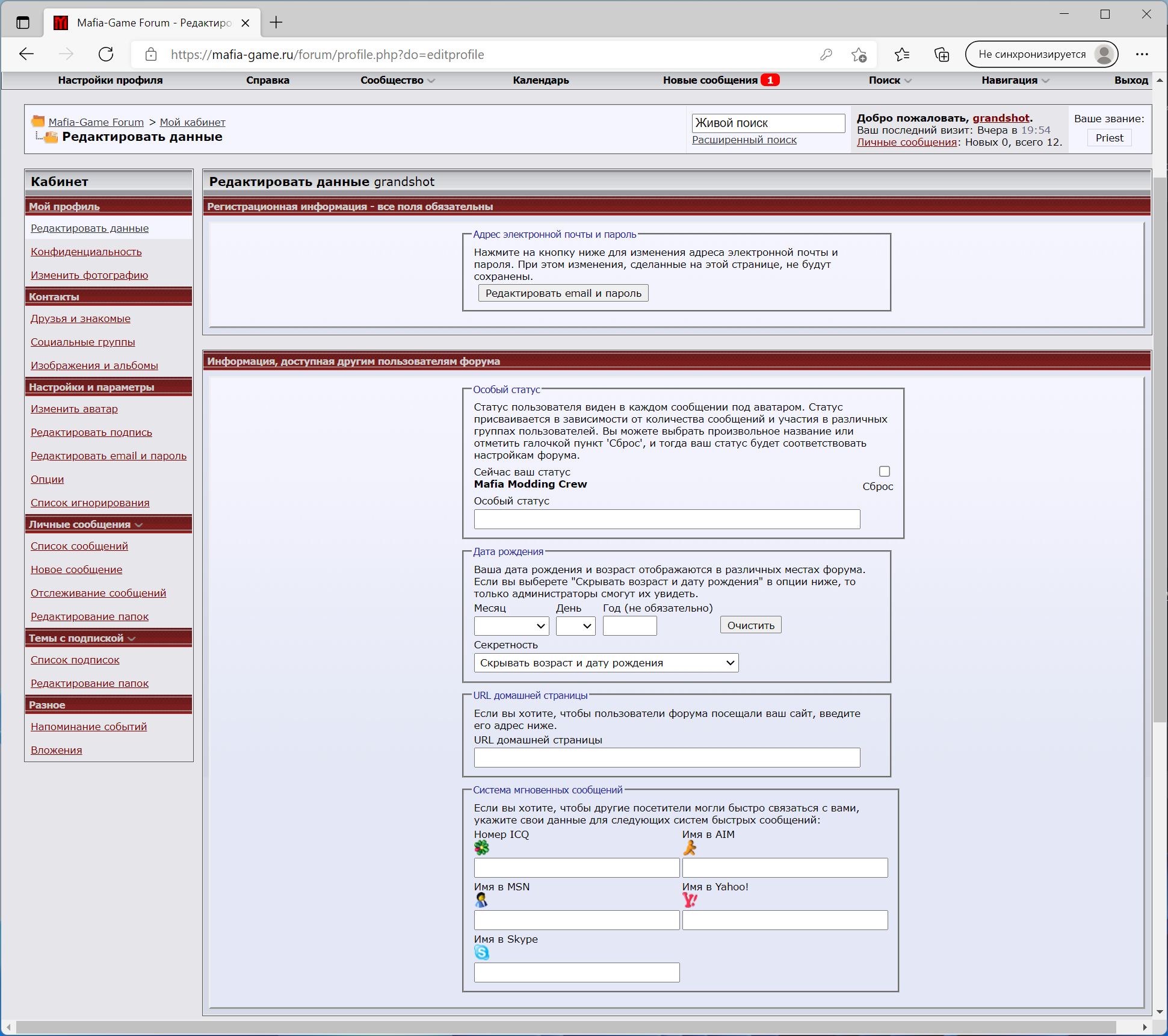Expand the Секретность privacy dropdown

606,663
